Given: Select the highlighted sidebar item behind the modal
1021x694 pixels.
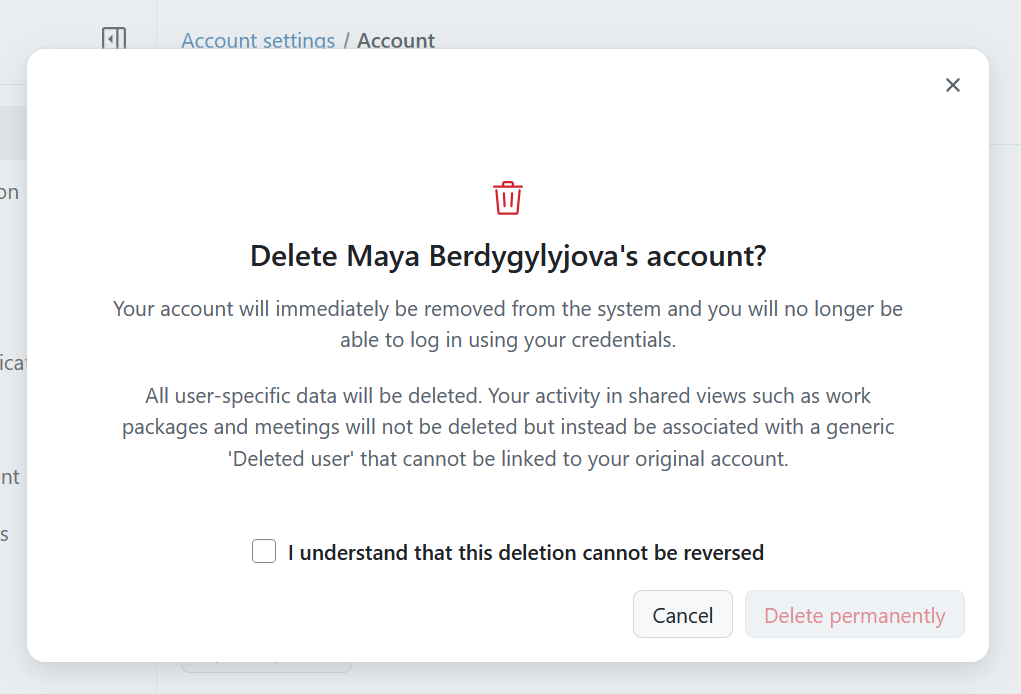Looking at the screenshot, I should coord(12,131).
